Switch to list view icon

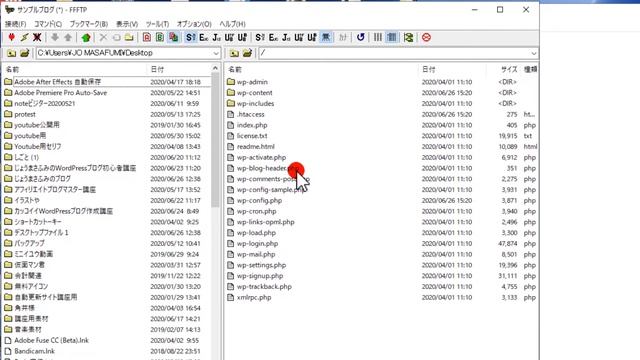click(378, 38)
